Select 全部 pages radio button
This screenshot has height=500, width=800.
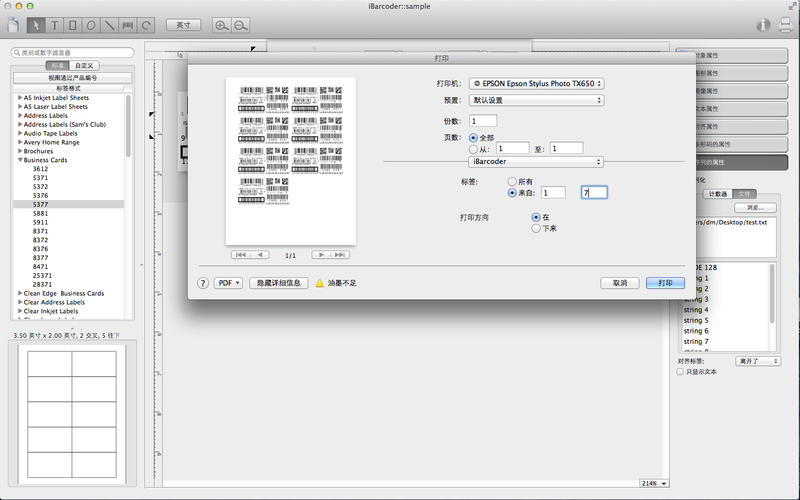(x=473, y=138)
